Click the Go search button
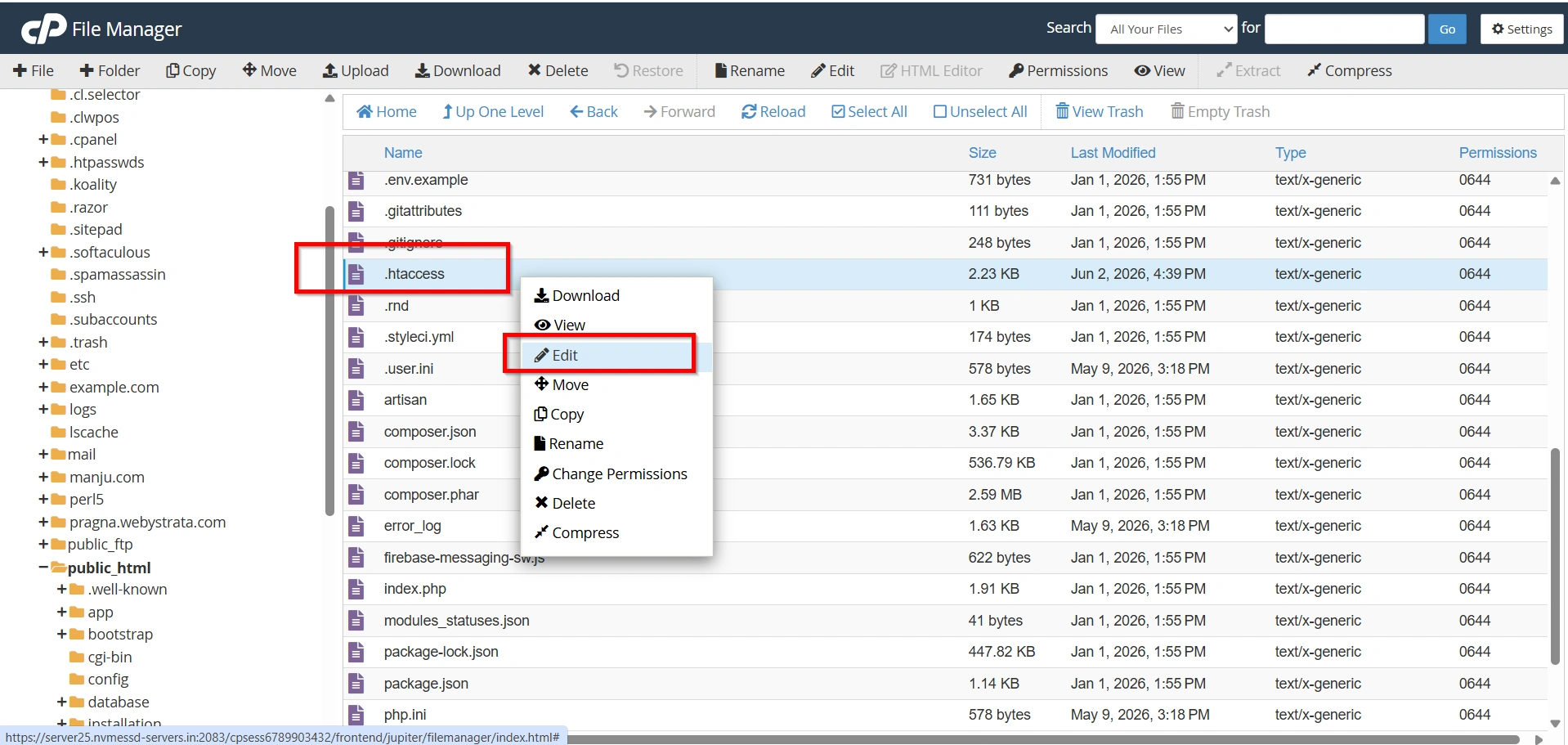 1447,29
